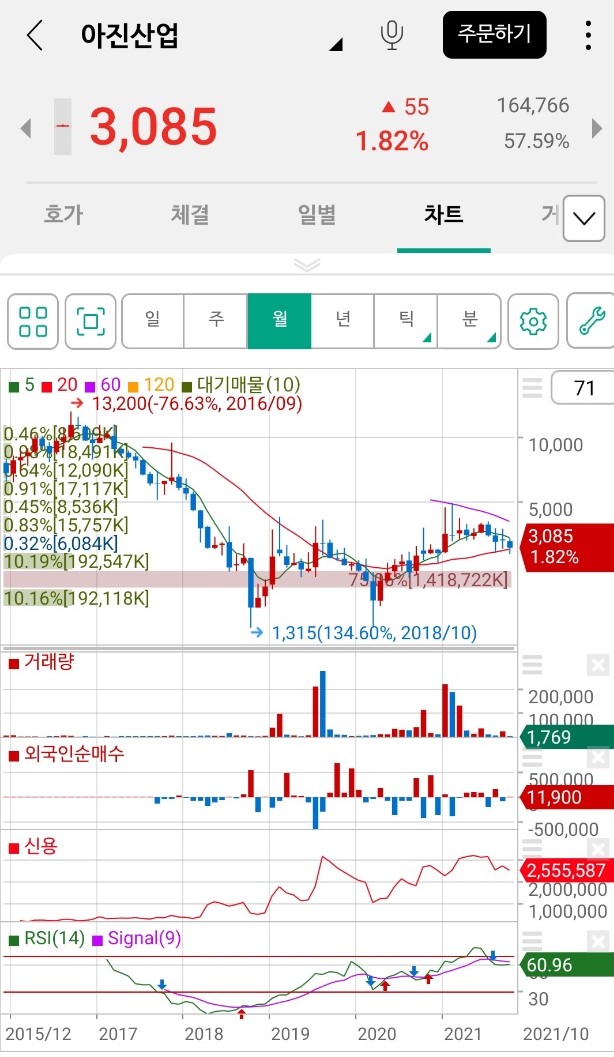Close the RSI(14) indicator panel
This screenshot has width=614, height=1057.
[x=598, y=941]
